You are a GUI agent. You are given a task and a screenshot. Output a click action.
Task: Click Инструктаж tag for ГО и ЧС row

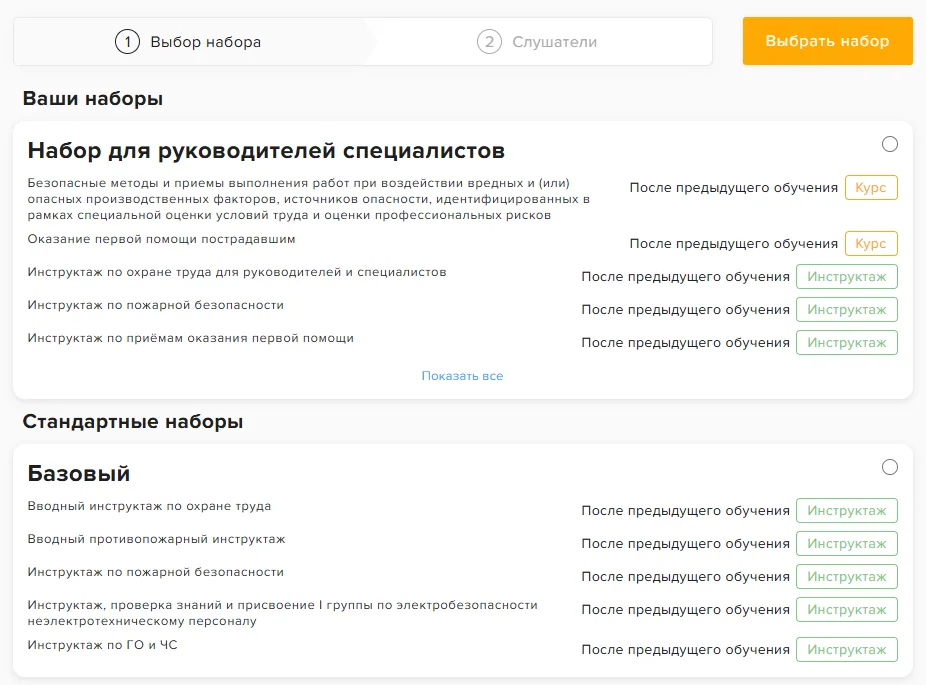847,650
